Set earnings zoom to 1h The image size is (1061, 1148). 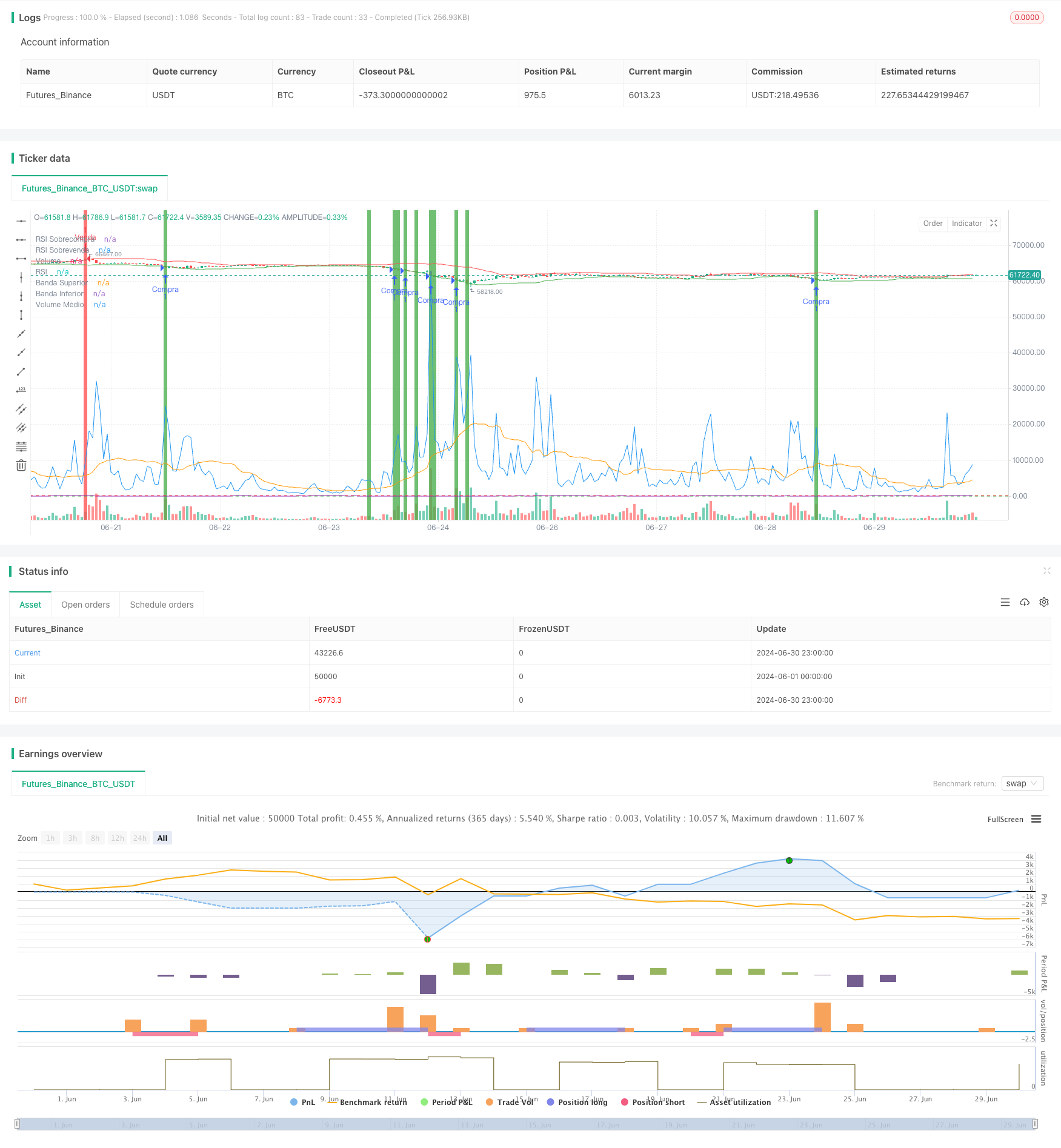point(50,838)
